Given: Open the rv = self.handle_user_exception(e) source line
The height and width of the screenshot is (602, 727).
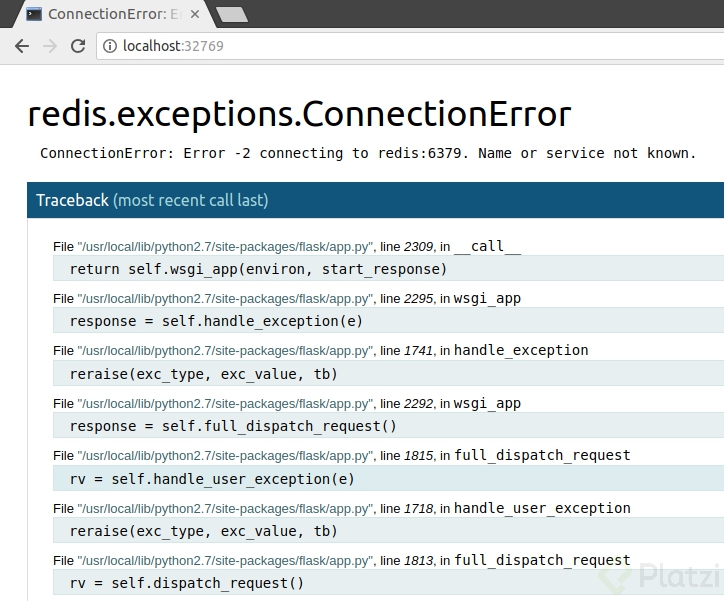Looking at the screenshot, I should pyautogui.click(x=212, y=479).
